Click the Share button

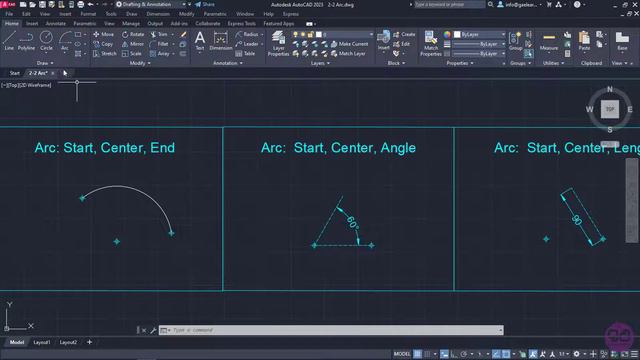(x=204, y=4)
